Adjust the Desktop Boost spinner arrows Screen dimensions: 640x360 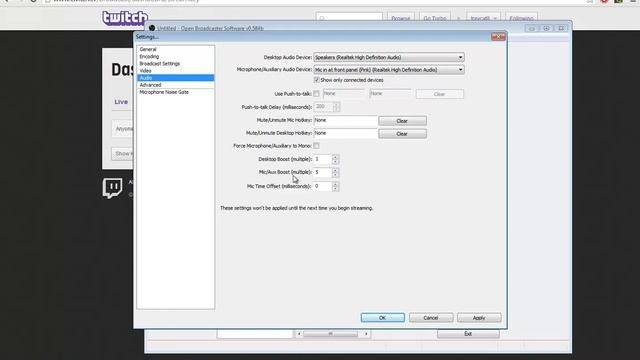pyautogui.click(x=335, y=159)
